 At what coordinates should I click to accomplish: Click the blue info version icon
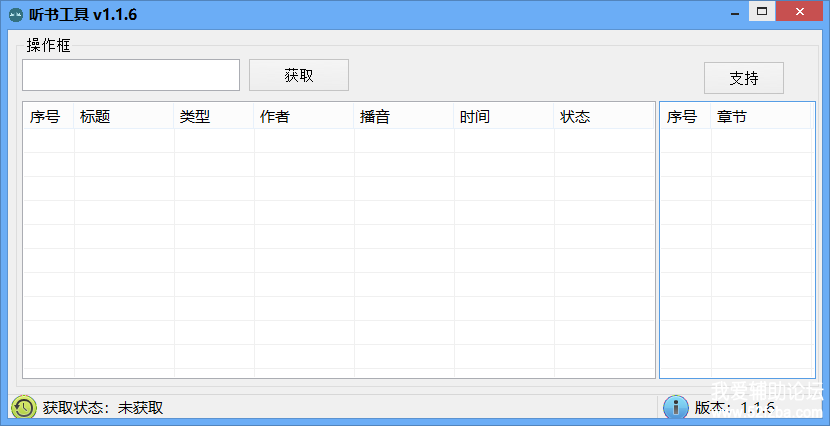tap(675, 407)
